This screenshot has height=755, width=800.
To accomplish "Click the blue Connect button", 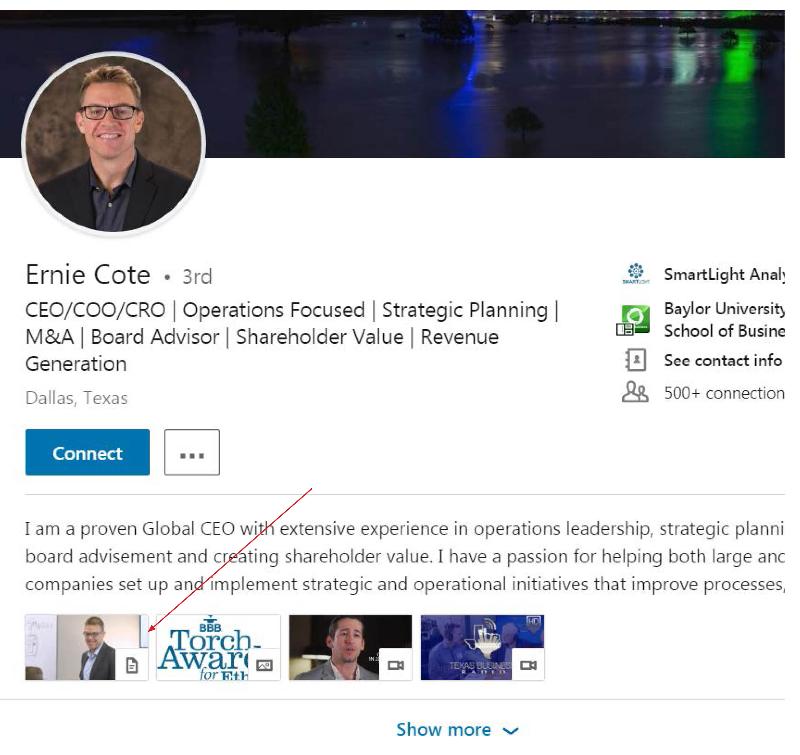I will point(87,453).
